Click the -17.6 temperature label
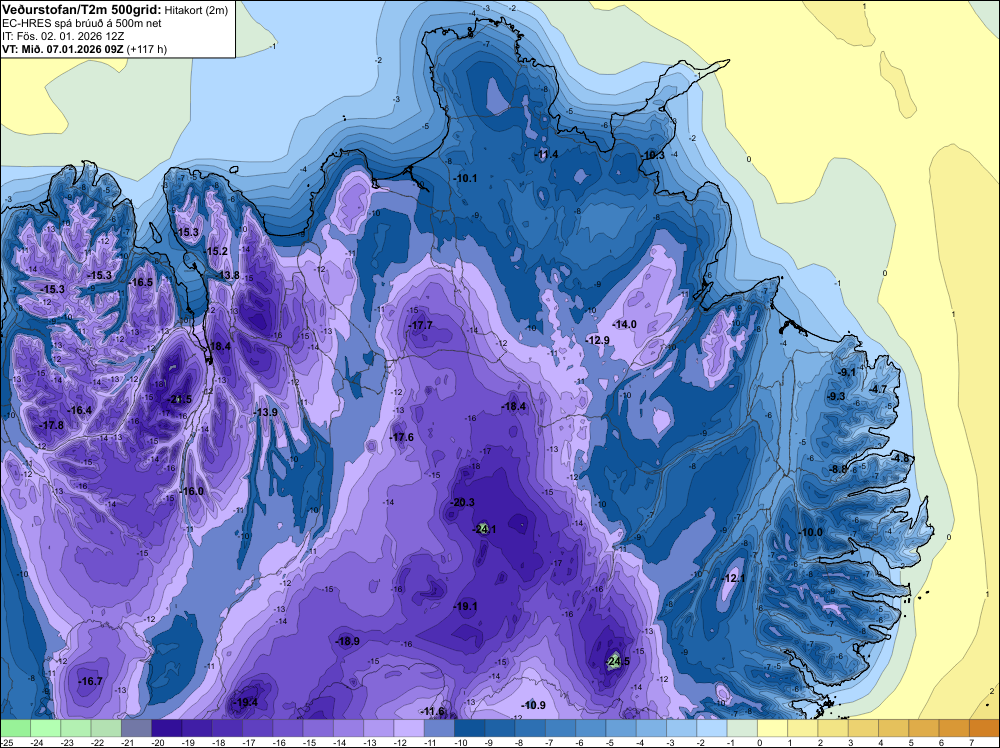 pyautogui.click(x=402, y=437)
